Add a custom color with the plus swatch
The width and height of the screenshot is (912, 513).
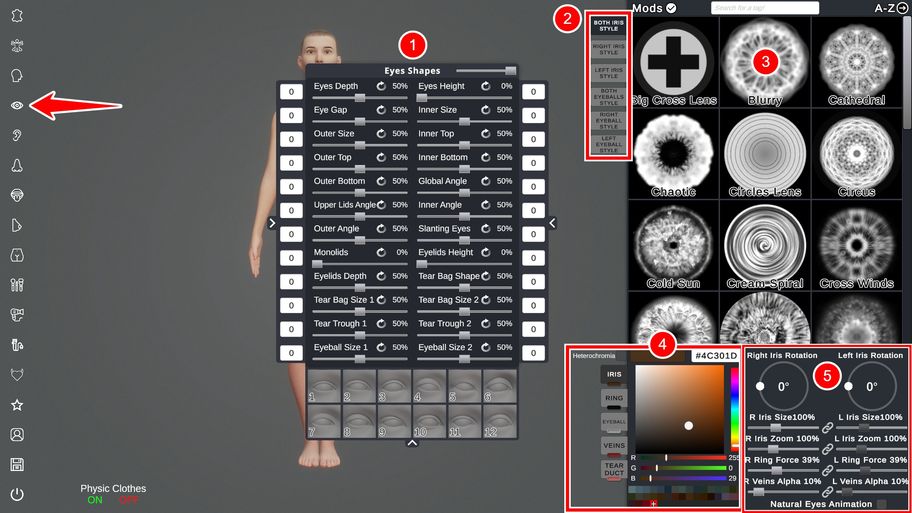pyautogui.click(x=653, y=504)
